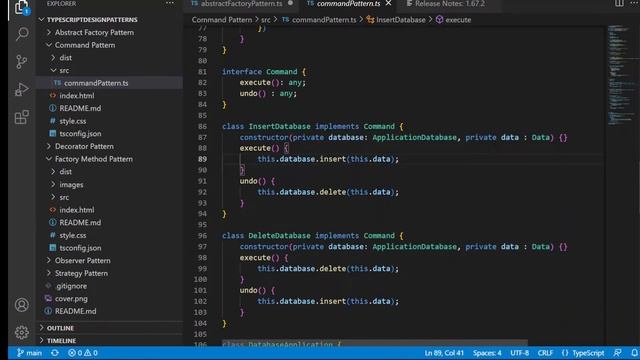Open commandPattern.ts in the file tree

pos(96,83)
